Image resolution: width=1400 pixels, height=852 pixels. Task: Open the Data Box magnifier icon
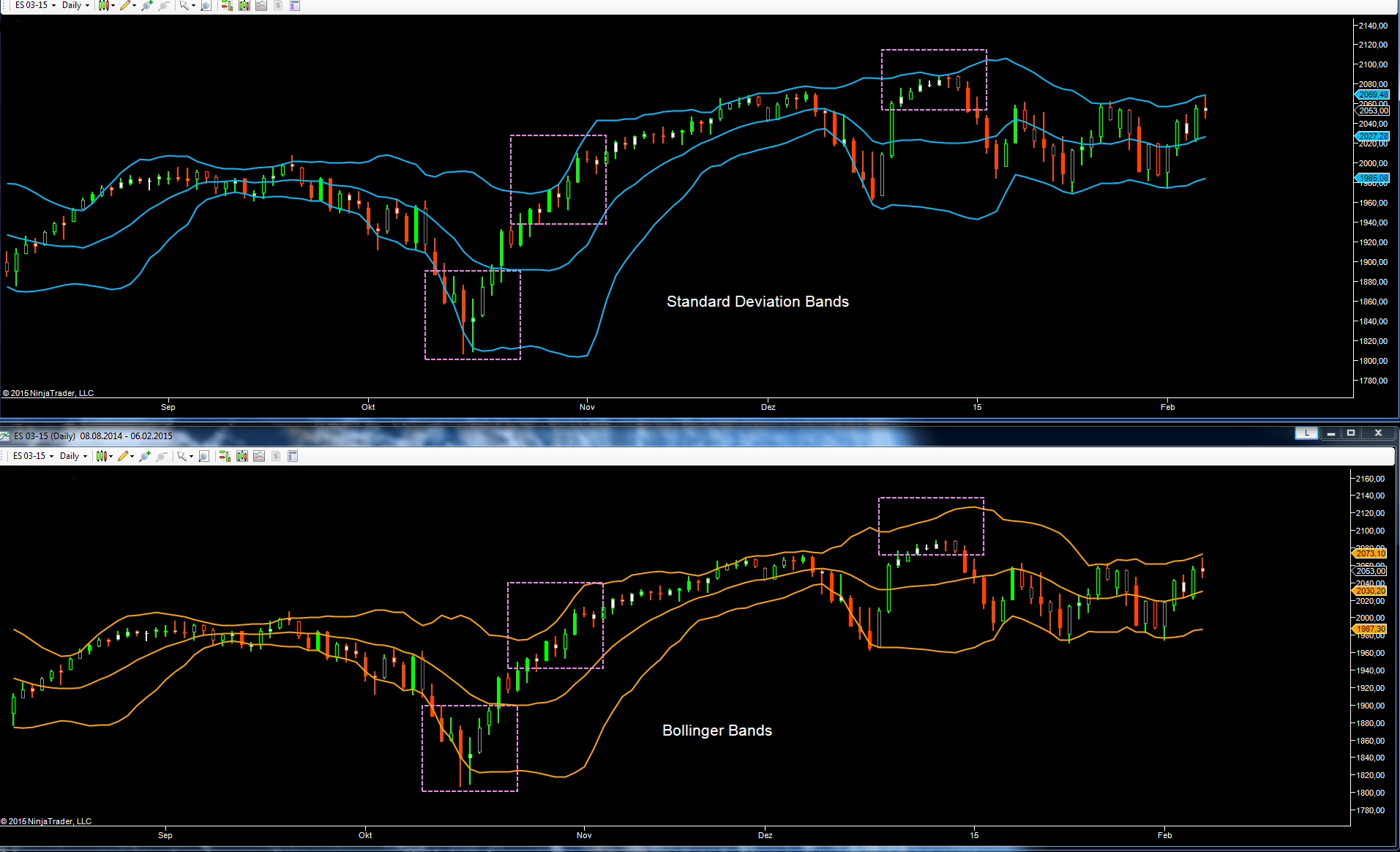204,5
